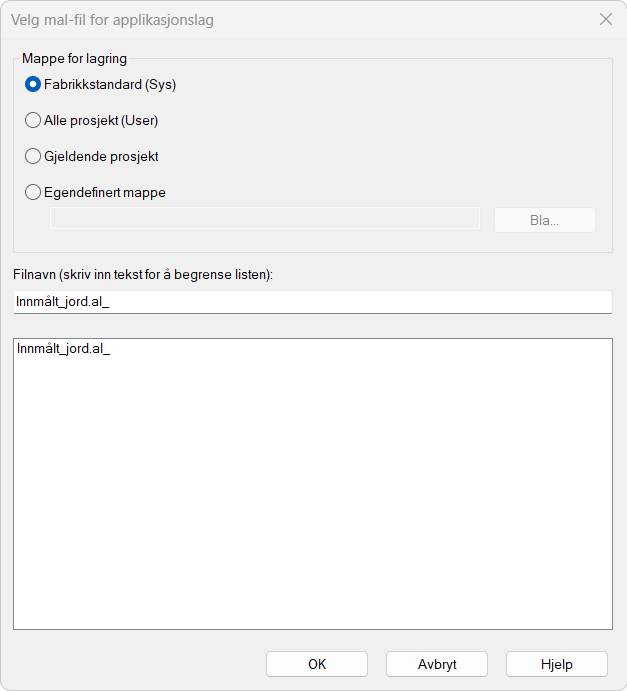This screenshot has height=691, width=627.
Task: Click the 'Gjeldende prosjekt' label text
Action: (101, 157)
